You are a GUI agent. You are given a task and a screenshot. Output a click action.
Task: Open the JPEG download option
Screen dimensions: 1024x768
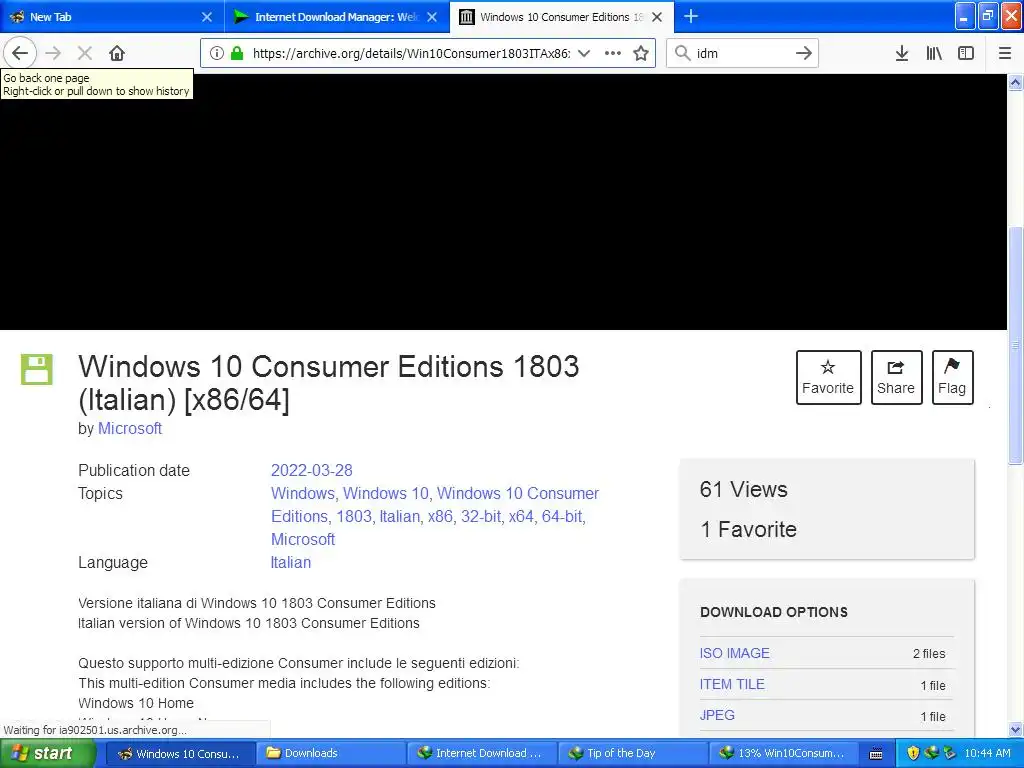point(717,715)
